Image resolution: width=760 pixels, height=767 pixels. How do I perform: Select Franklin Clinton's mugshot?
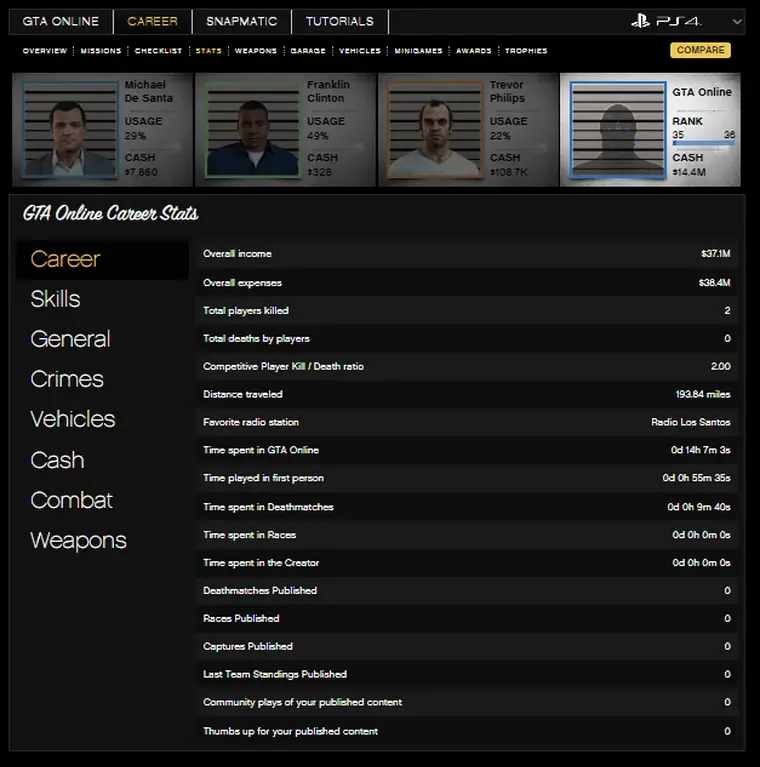point(253,130)
